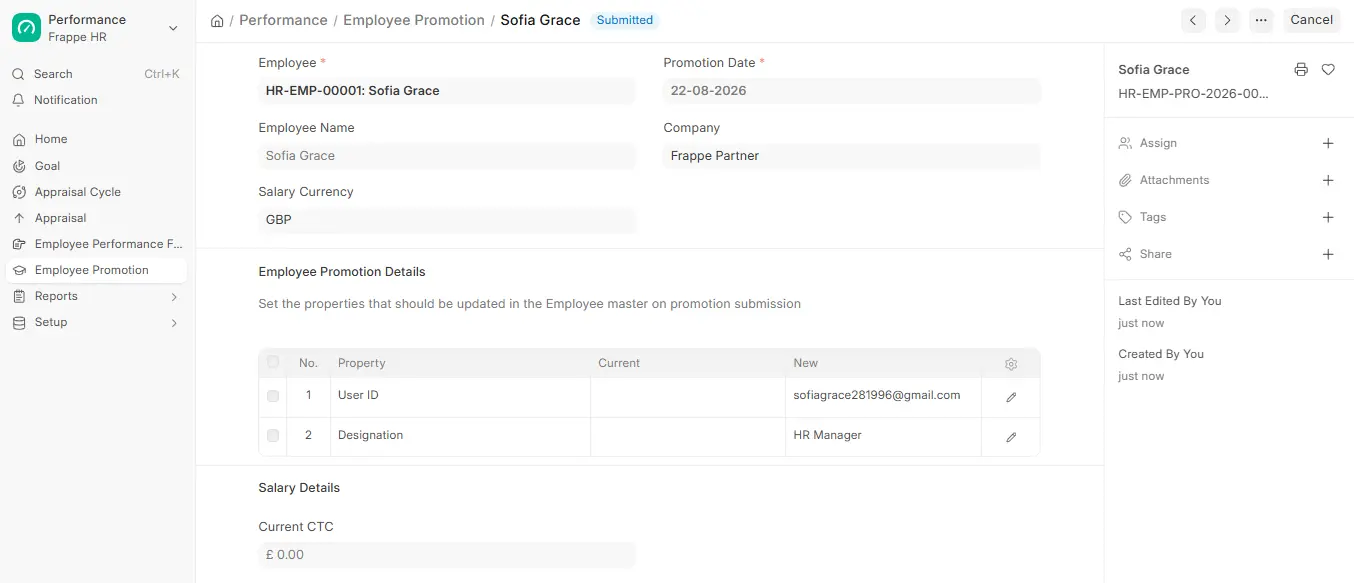Expand the Setup section chevron
The width and height of the screenshot is (1354, 583).
(x=174, y=323)
